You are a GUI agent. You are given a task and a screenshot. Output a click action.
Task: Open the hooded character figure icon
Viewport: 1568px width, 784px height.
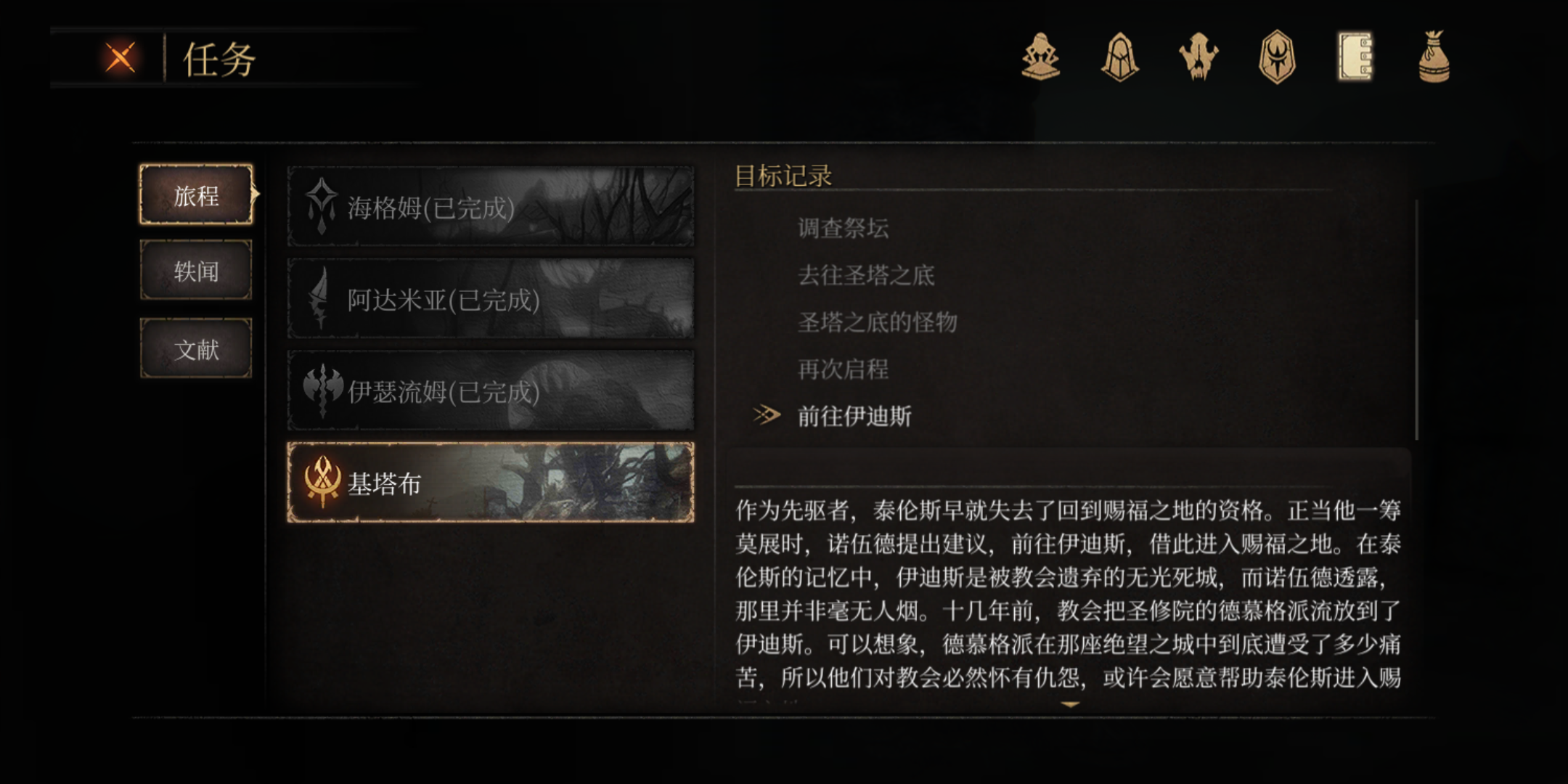1041,57
